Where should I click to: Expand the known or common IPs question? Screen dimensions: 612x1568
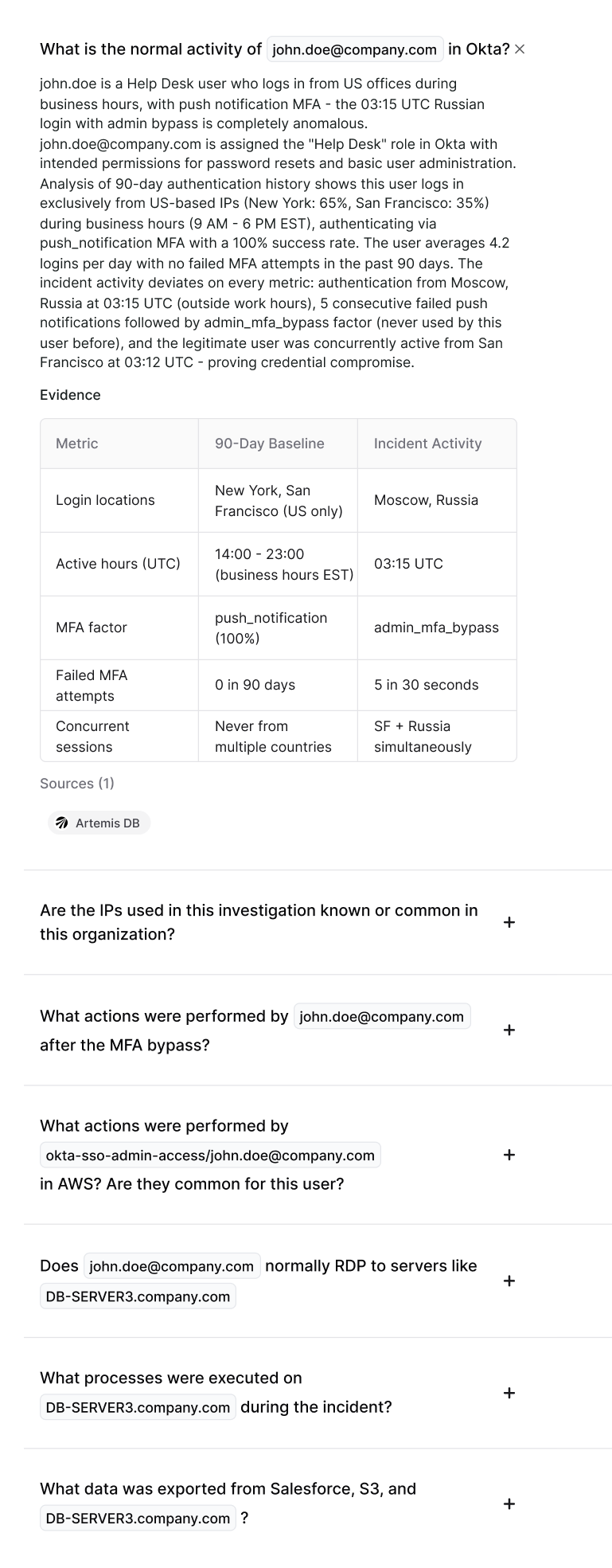(509, 922)
